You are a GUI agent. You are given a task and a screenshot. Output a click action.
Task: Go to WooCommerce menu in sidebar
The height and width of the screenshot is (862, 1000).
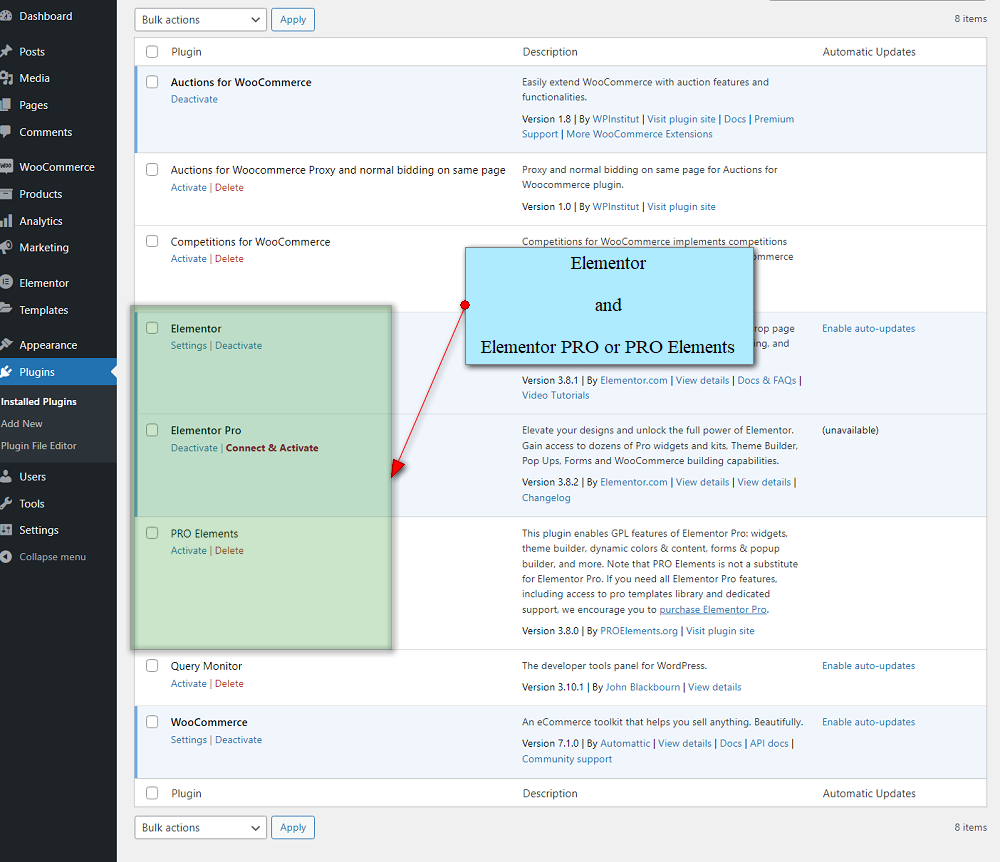[x=57, y=167]
